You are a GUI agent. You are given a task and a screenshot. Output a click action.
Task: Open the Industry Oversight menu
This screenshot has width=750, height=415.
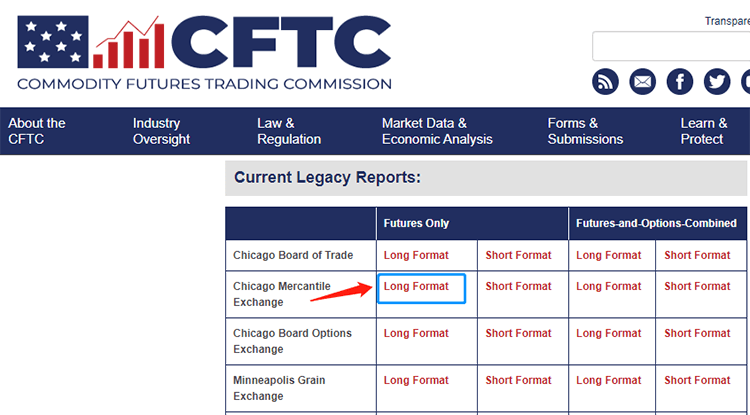point(161,131)
